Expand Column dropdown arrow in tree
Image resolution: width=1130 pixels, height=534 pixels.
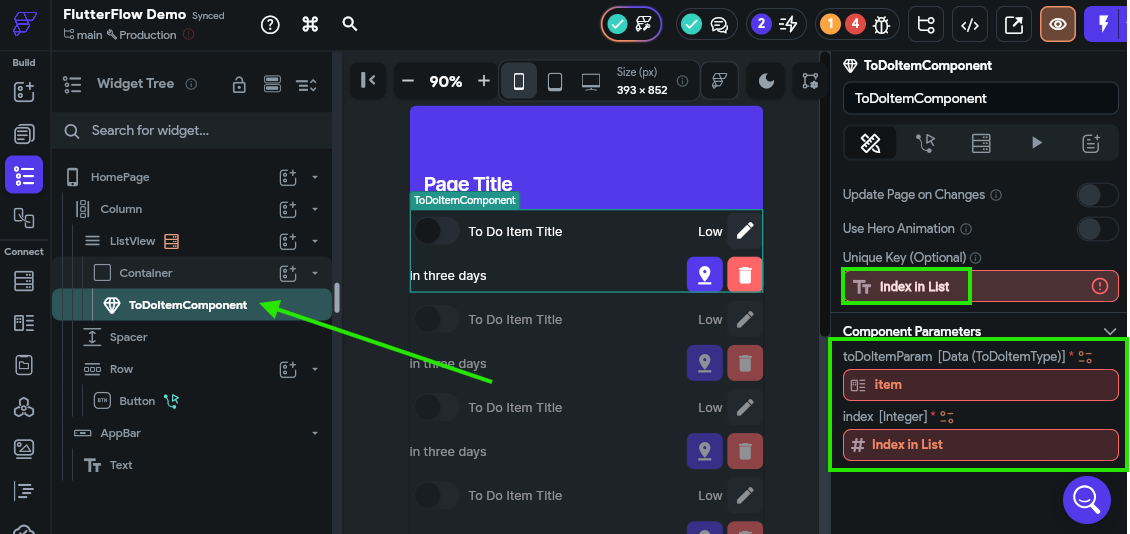click(x=315, y=209)
